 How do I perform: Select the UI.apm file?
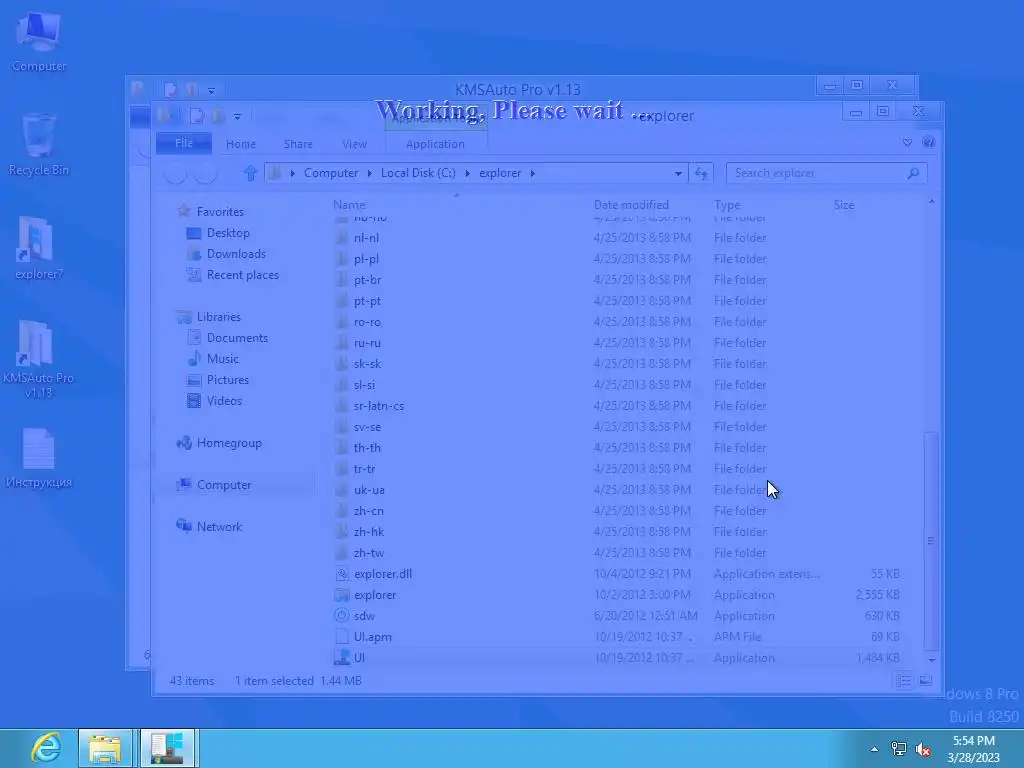coord(372,637)
